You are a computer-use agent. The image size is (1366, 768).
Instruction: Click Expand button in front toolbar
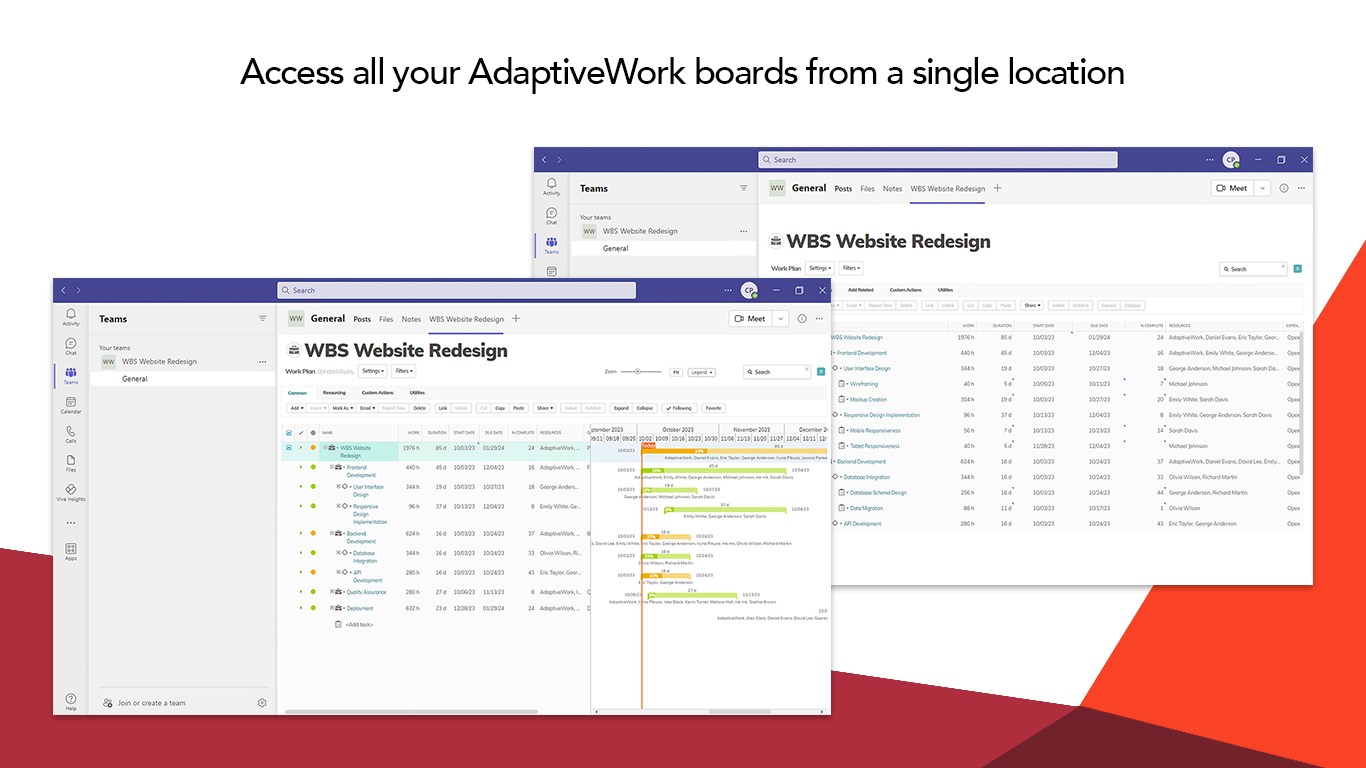621,408
